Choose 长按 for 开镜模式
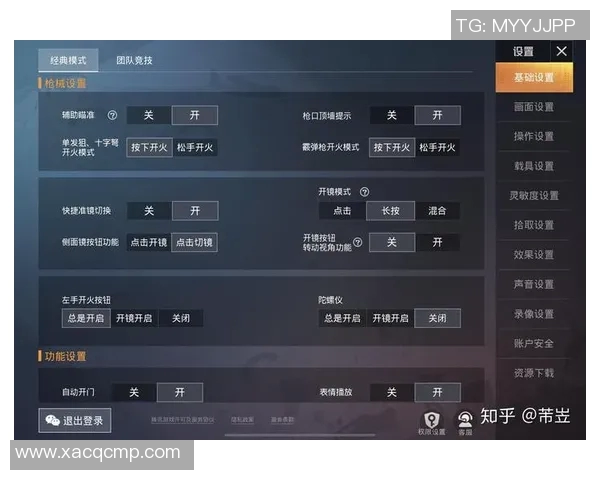Screen dimensions: 600x480 (390, 211)
